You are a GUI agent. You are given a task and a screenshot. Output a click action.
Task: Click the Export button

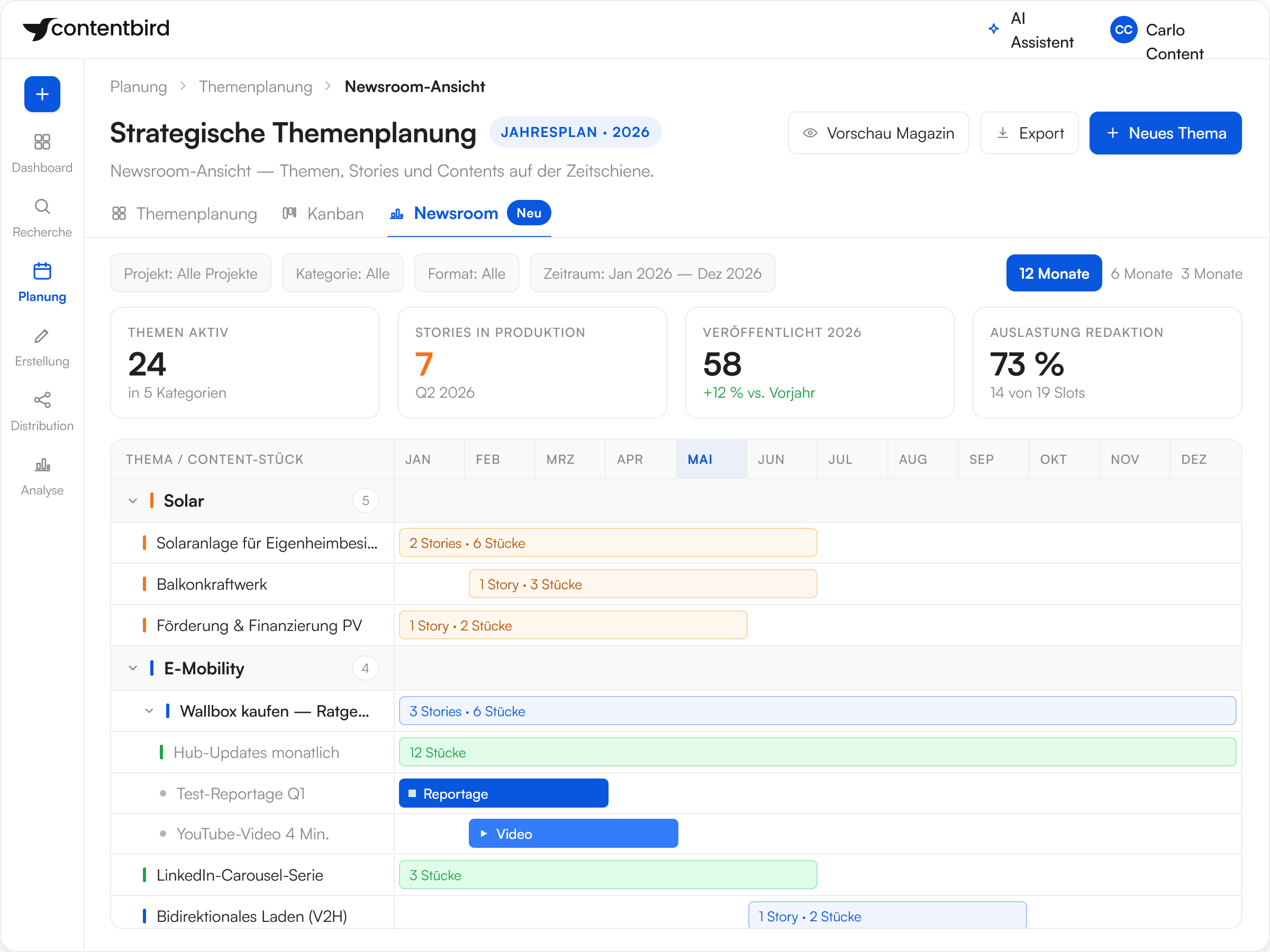pyautogui.click(x=1029, y=133)
